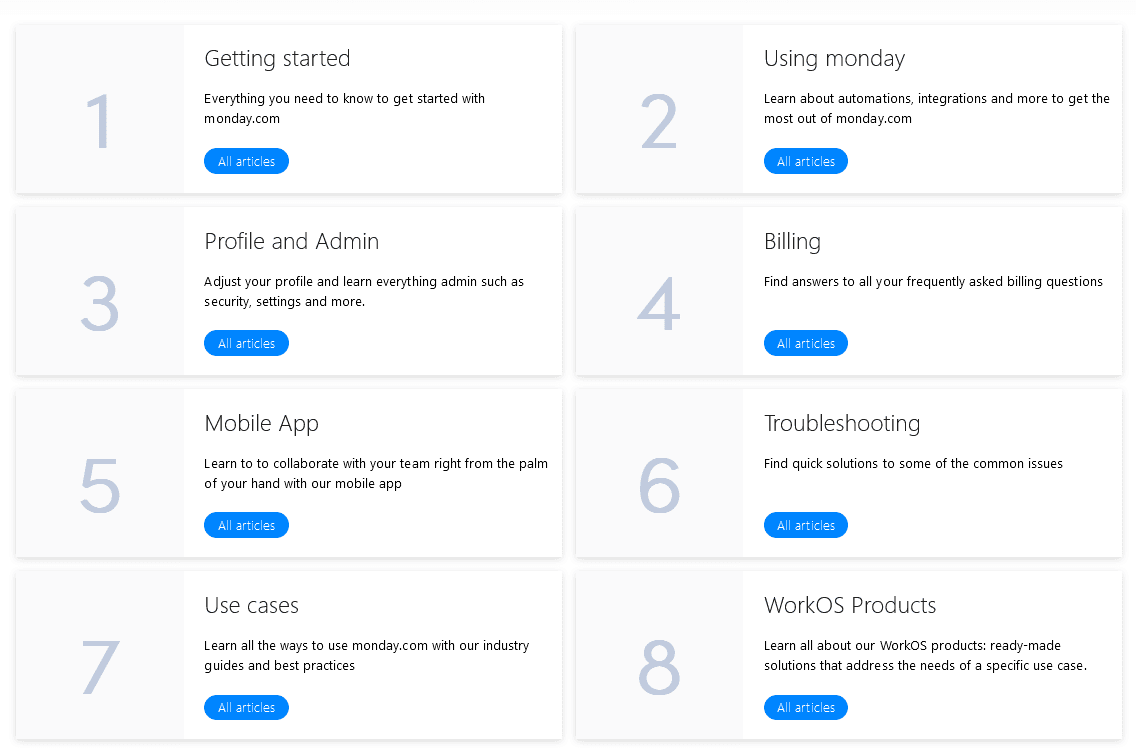This screenshot has height=756, width=1136.
Task: Click All articles under Billing
Action: 806,343
